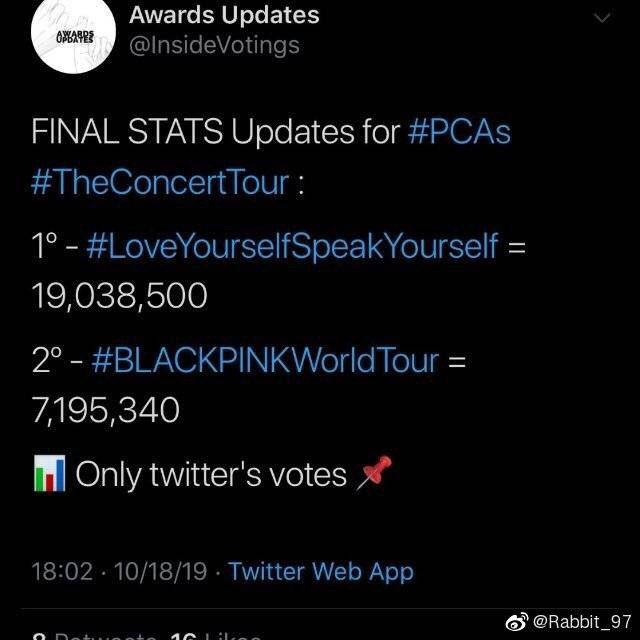Image resolution: width=640 pixels, height=640 pixels.
Task: Select the #BLACKPINKWorldTour hashtag
Action: point(265,360)
